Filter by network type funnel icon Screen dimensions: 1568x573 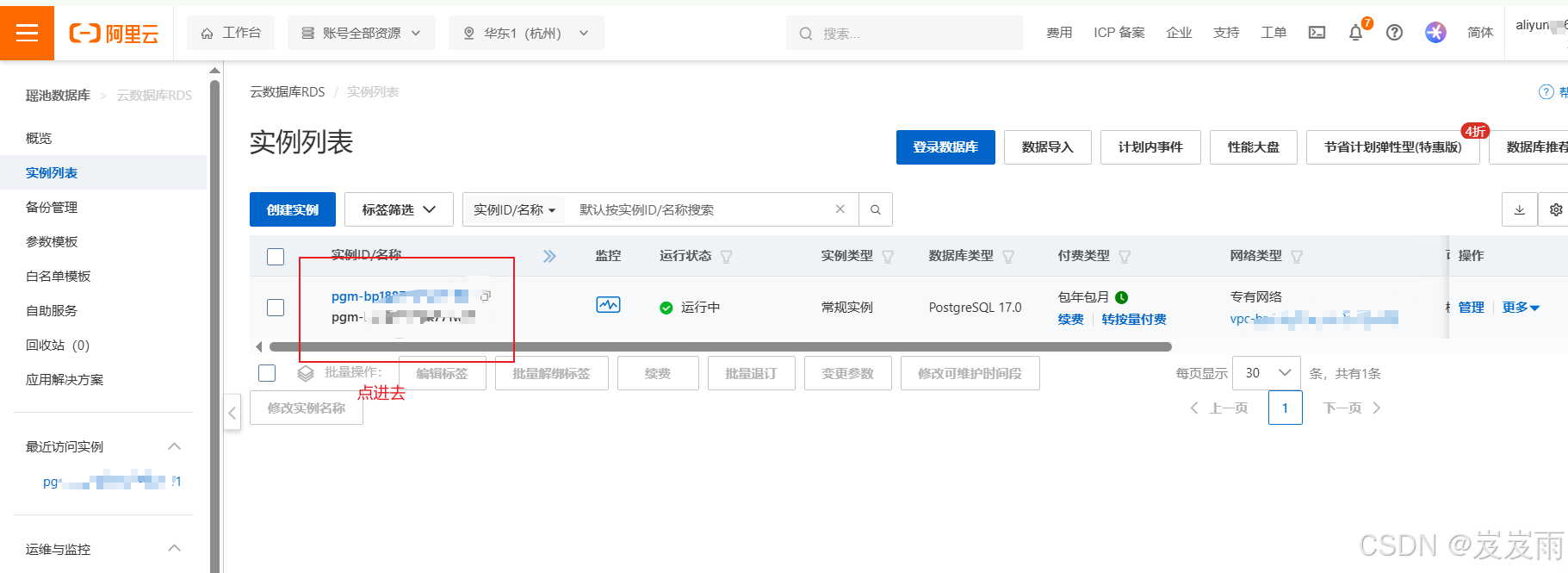1297,257
